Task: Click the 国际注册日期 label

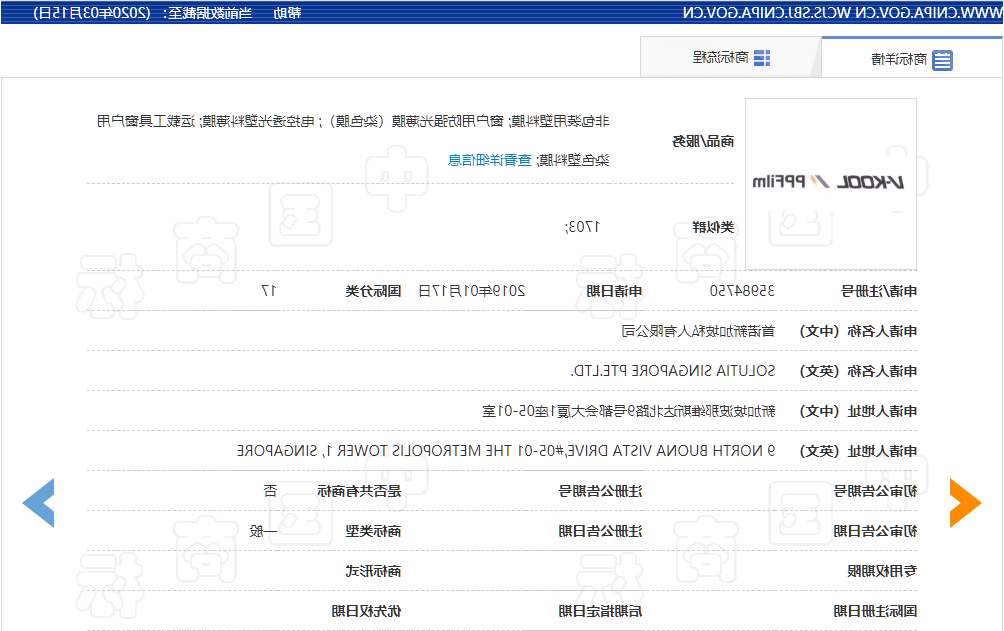Action: 875,611
